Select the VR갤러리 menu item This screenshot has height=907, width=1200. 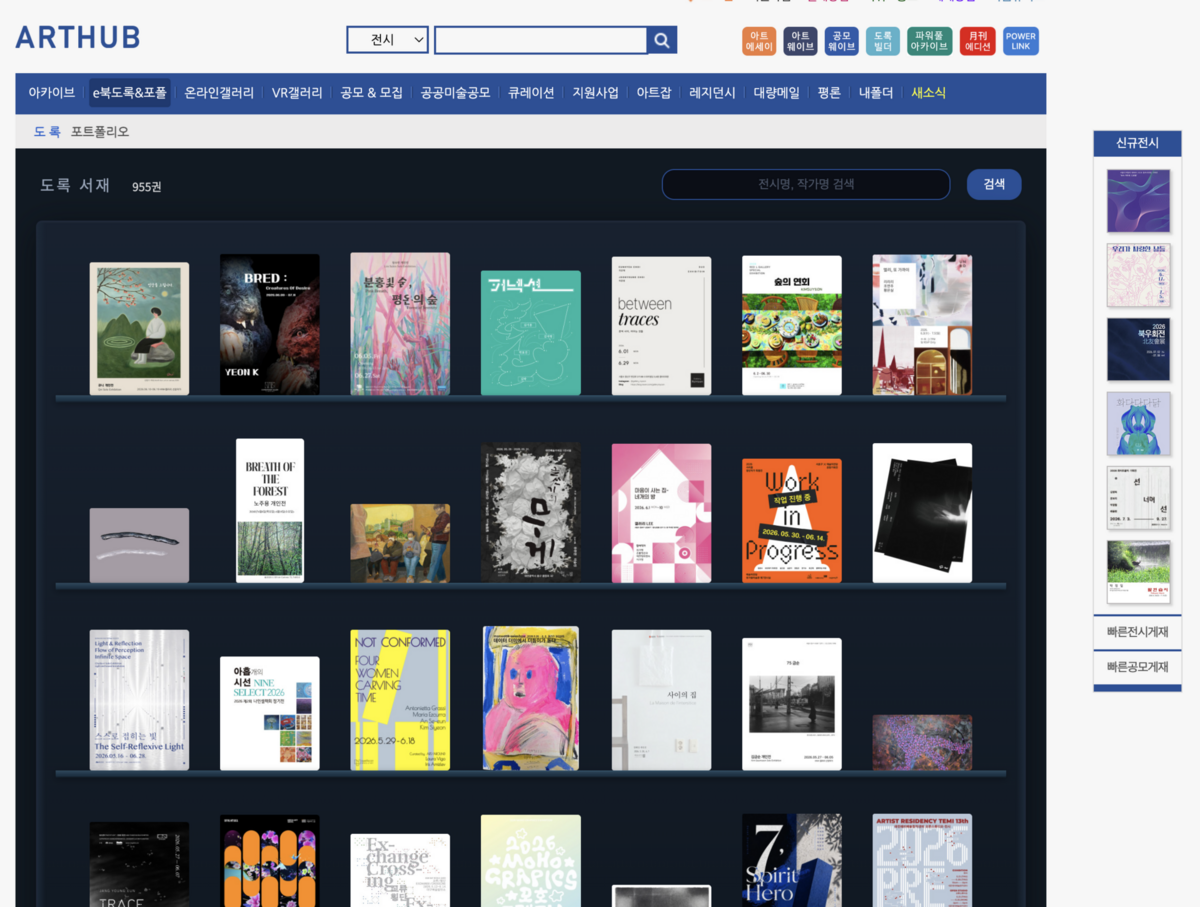click(x=297, y=93)
